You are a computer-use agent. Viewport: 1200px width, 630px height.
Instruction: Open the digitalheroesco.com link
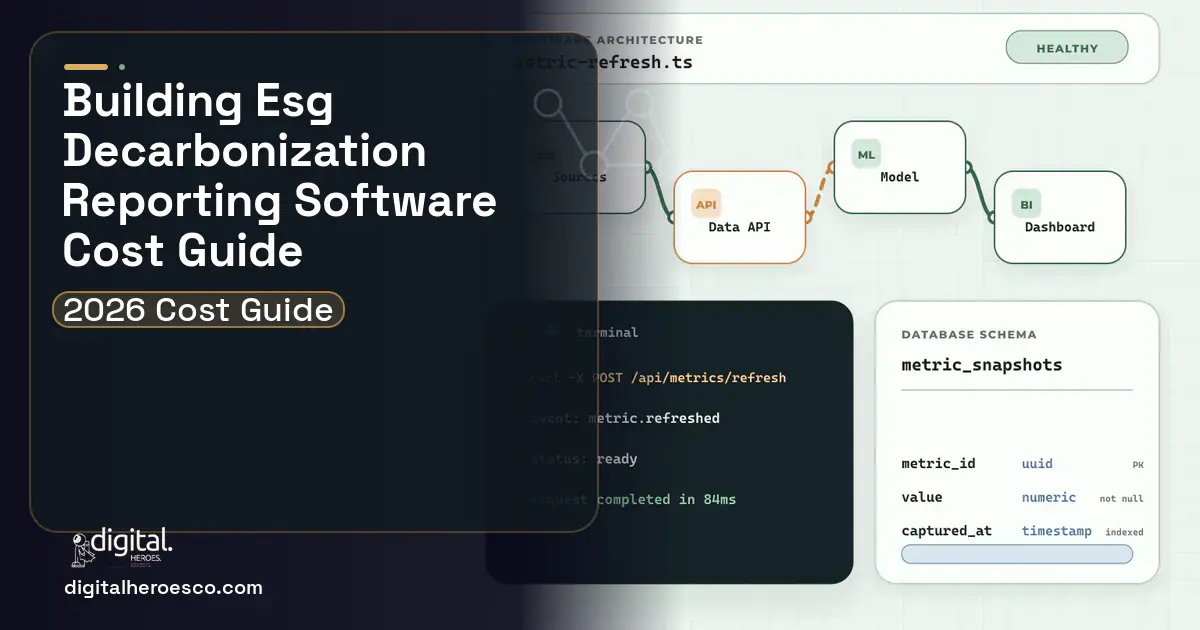click(163, 588)
